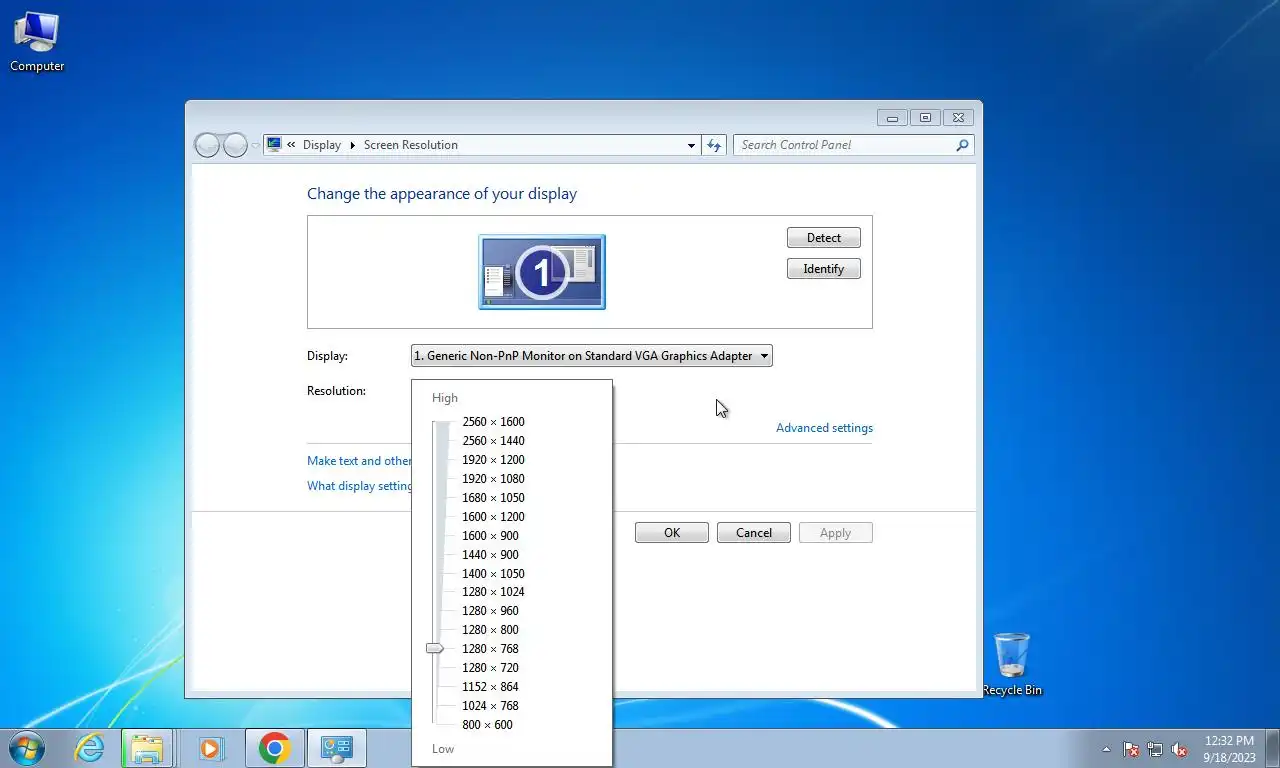Open Google Chrome from the taskbar
This screenshot has width=1280, height=768.
point(274,748)
